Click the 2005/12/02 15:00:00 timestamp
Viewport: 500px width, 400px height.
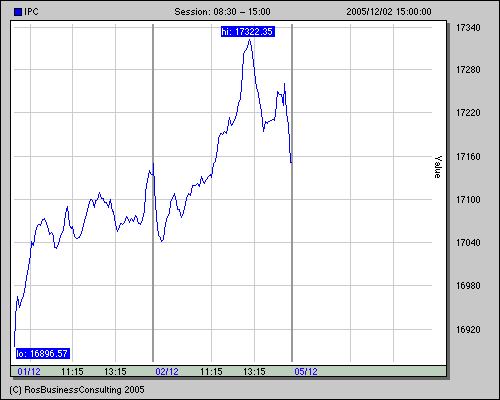pyautogui.click(x=389, y=12)
